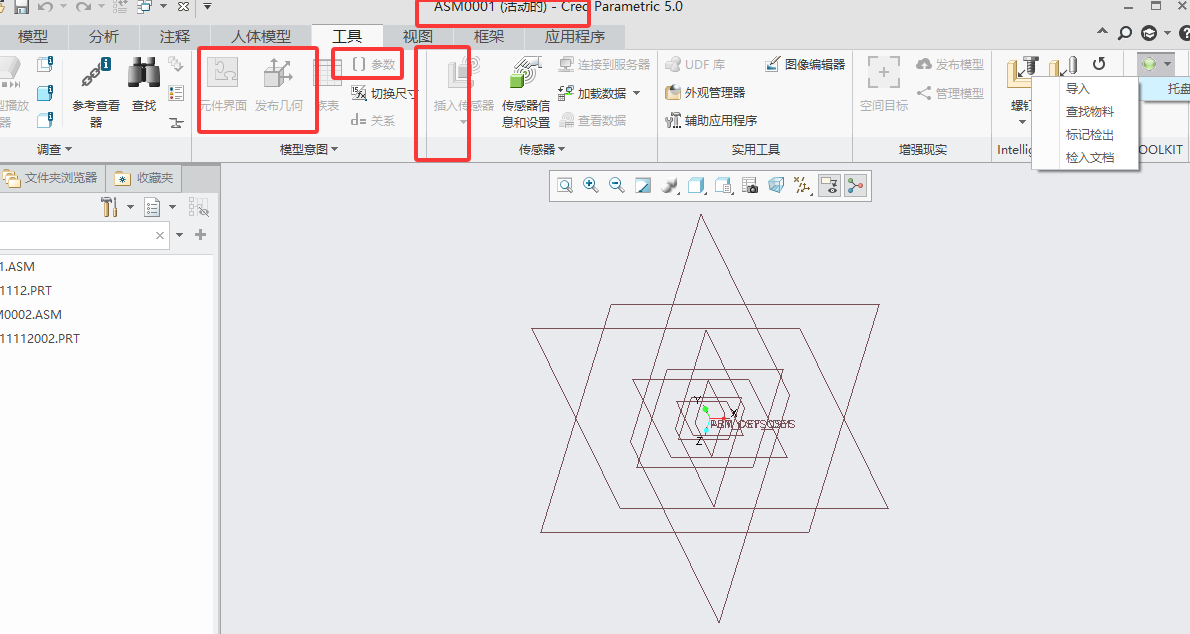
Task: Click 切换尺寸 switch dimensions tool
Action: [x=384, y=93]
